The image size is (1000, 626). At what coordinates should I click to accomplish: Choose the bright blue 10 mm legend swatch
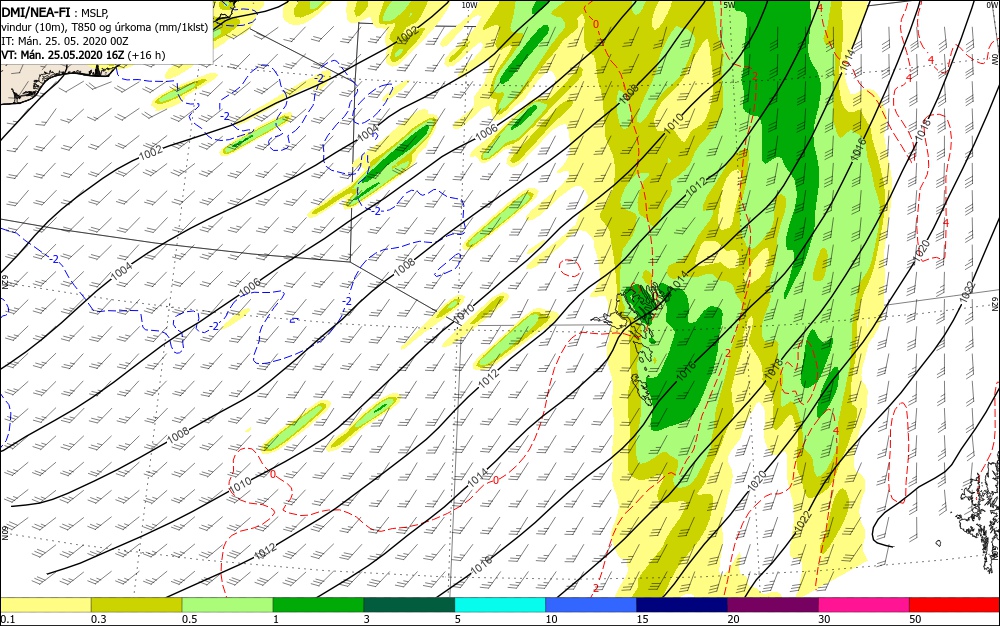(x=591, y=604)
